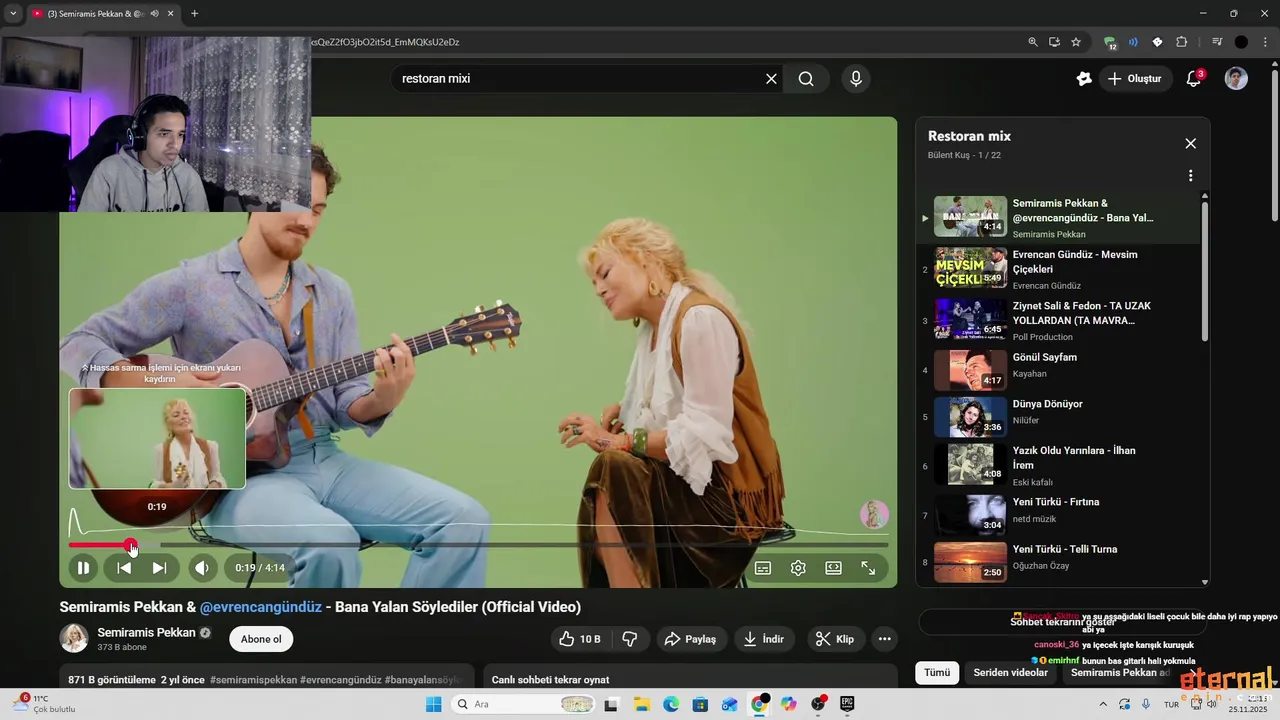This screenshot has width=1280, height=720.
Task: Select the Semiramis Pekkan filter chip
Action: coord(1120,673)
